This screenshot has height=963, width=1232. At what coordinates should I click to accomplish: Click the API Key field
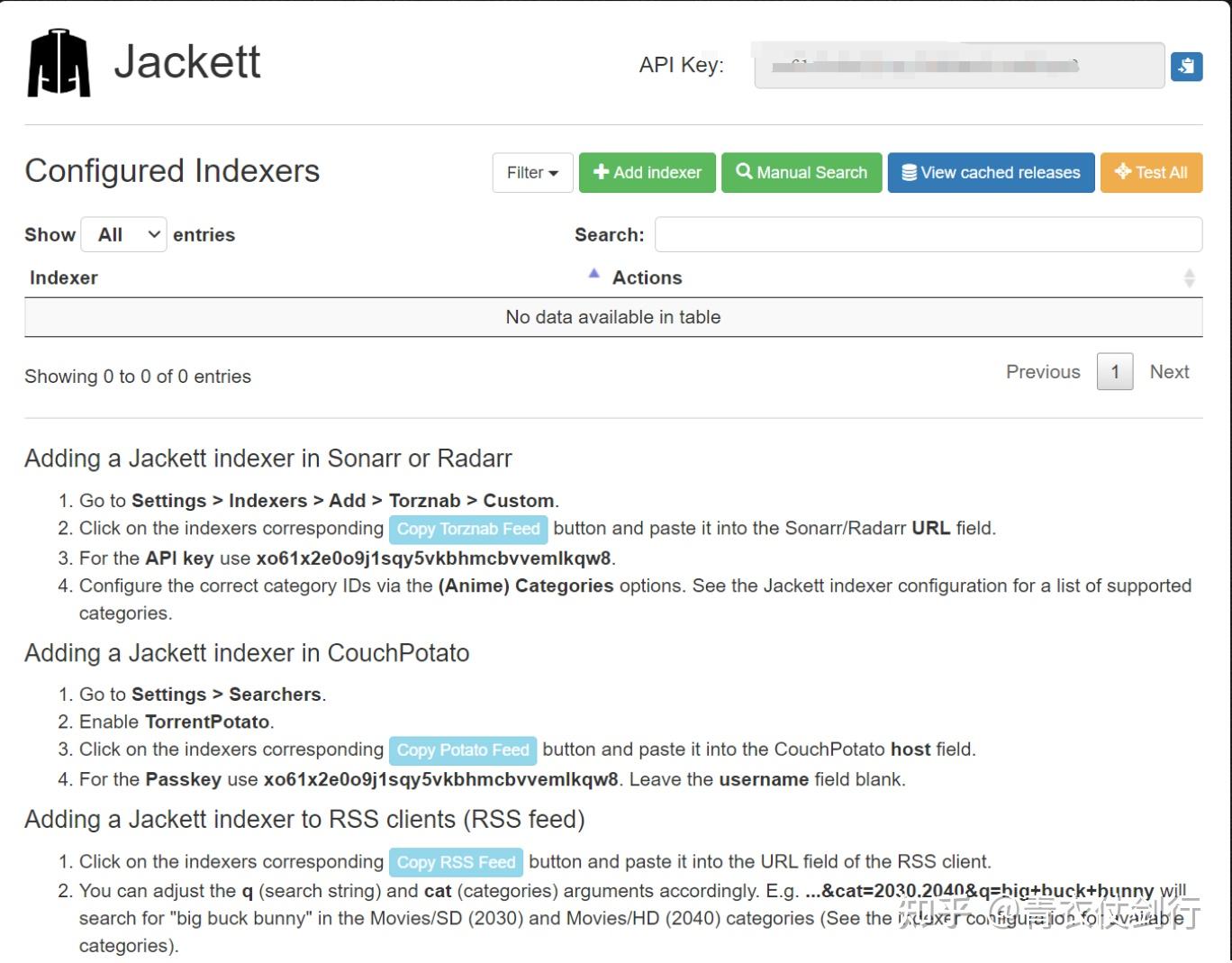(959, 66)
